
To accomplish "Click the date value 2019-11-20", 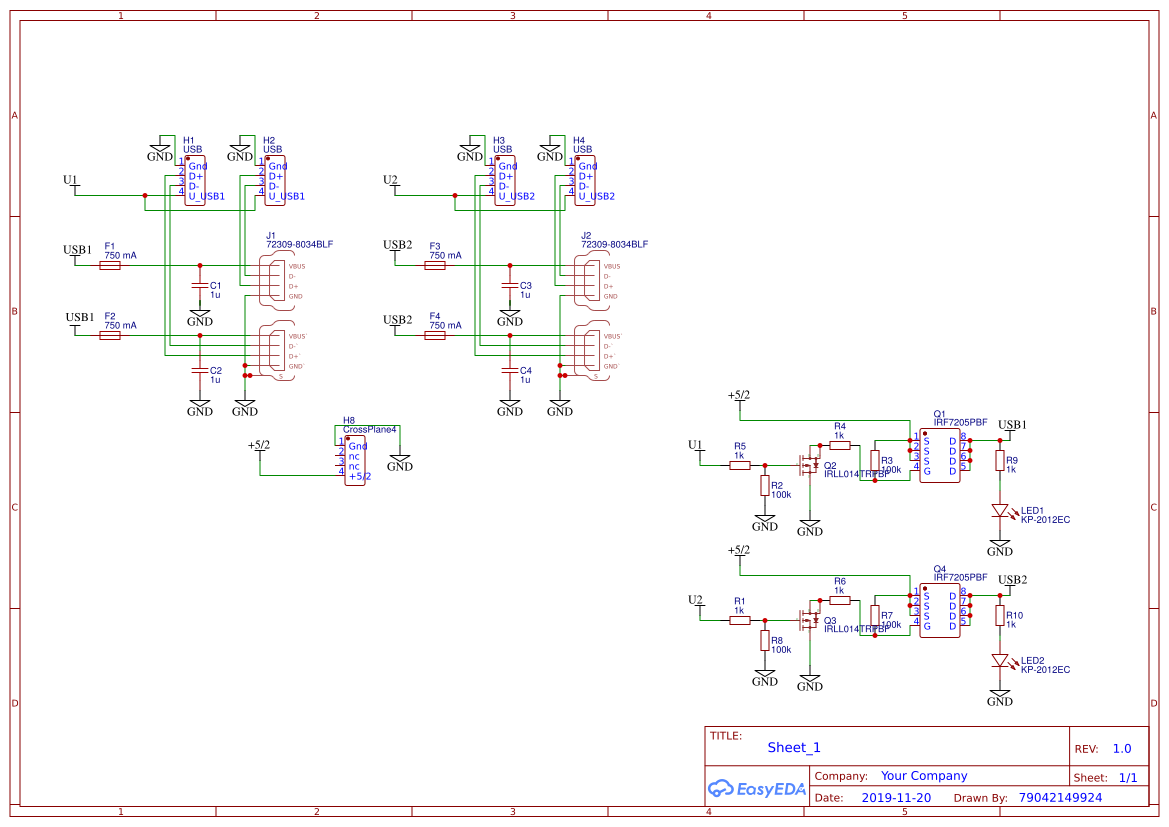I will coord(896,797).
